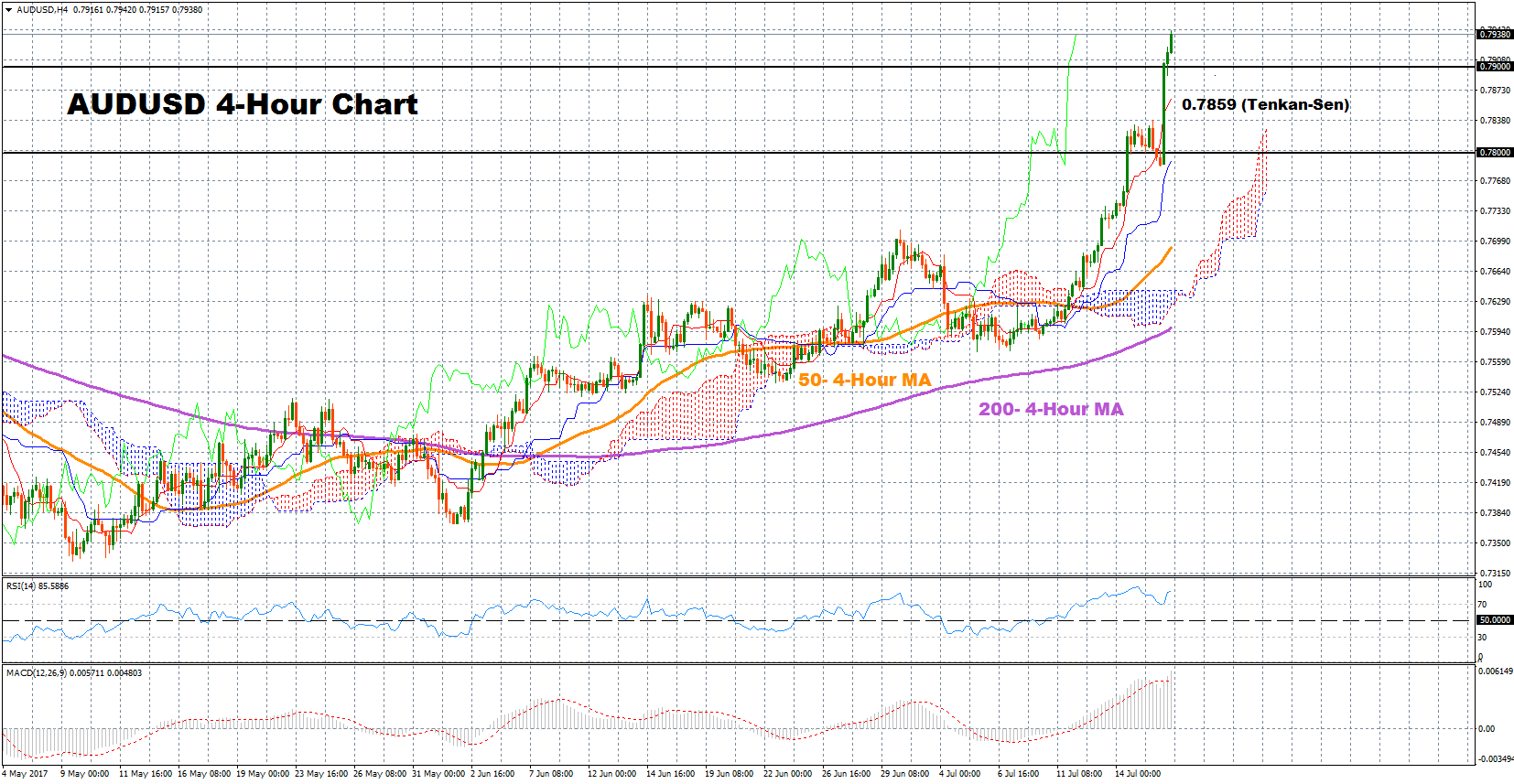Click the '4 Jul 00:00' time label

click(960, 774)
